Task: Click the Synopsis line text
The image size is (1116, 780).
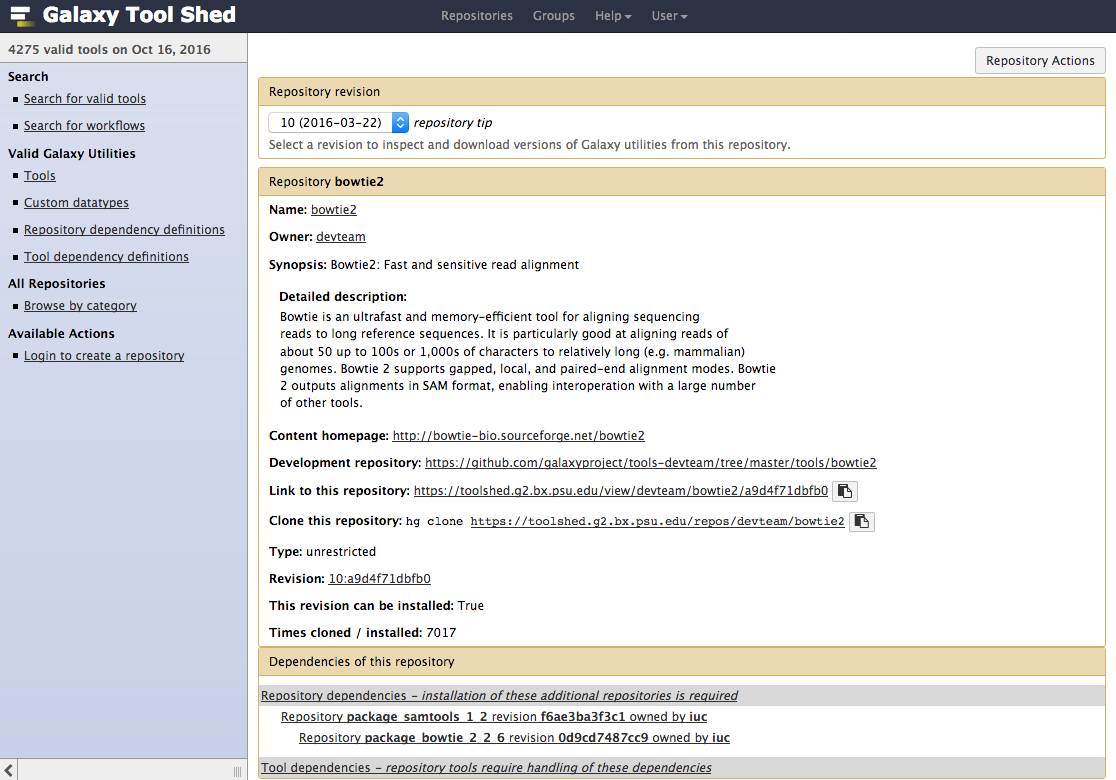Action: (423, 265)
